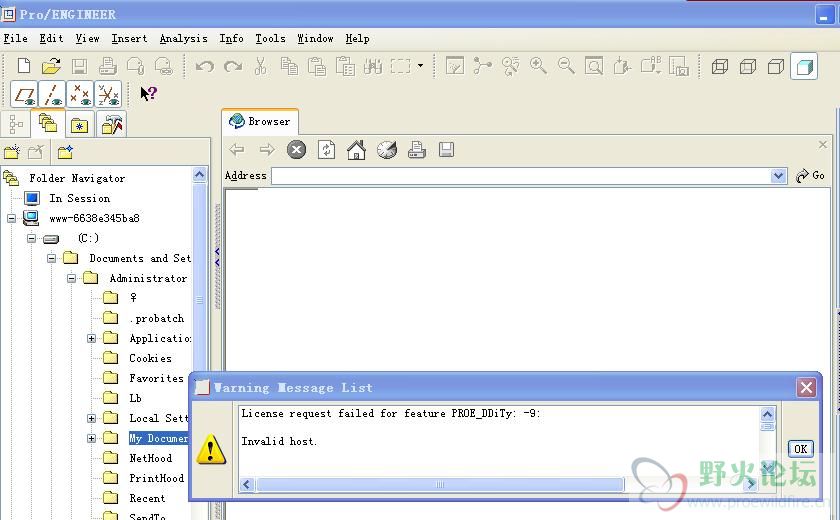
Task: Collapse the Administrator folder
Action: [x=71, y=278]
